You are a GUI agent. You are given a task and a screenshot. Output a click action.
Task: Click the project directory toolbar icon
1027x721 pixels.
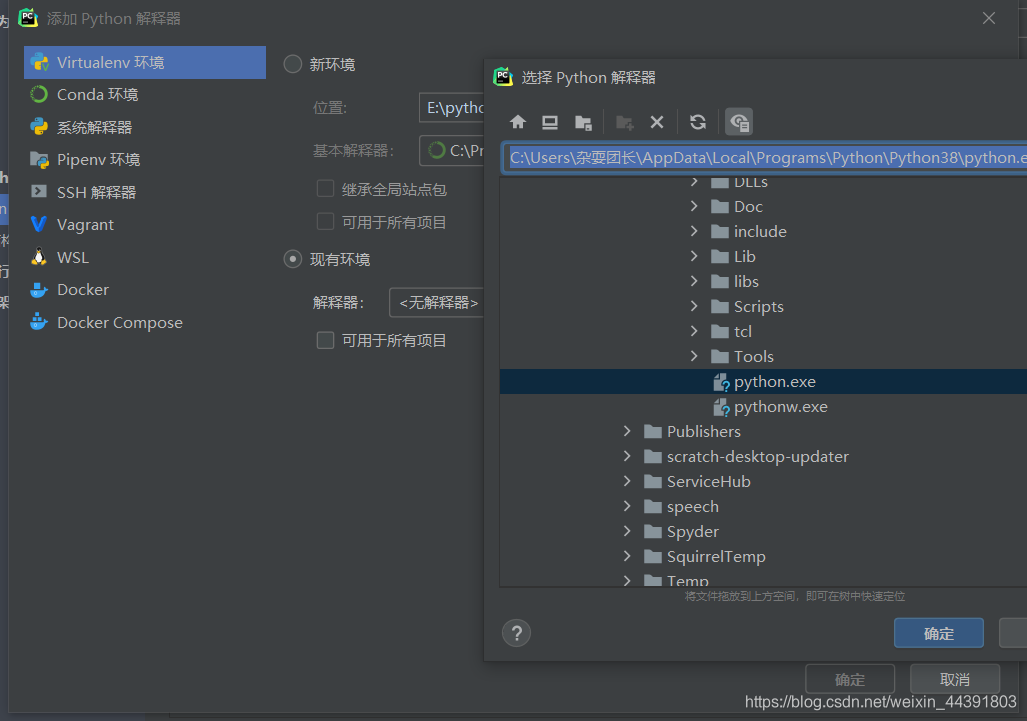point(583,122)
